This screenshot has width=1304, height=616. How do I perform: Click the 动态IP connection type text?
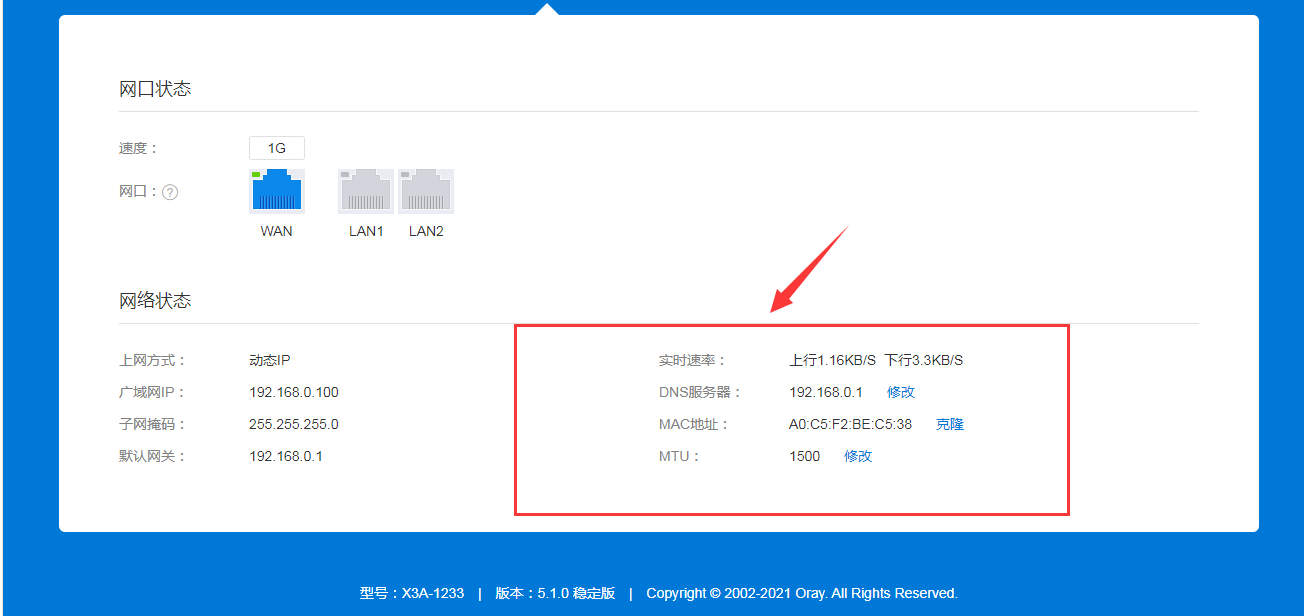coord(269,360)
